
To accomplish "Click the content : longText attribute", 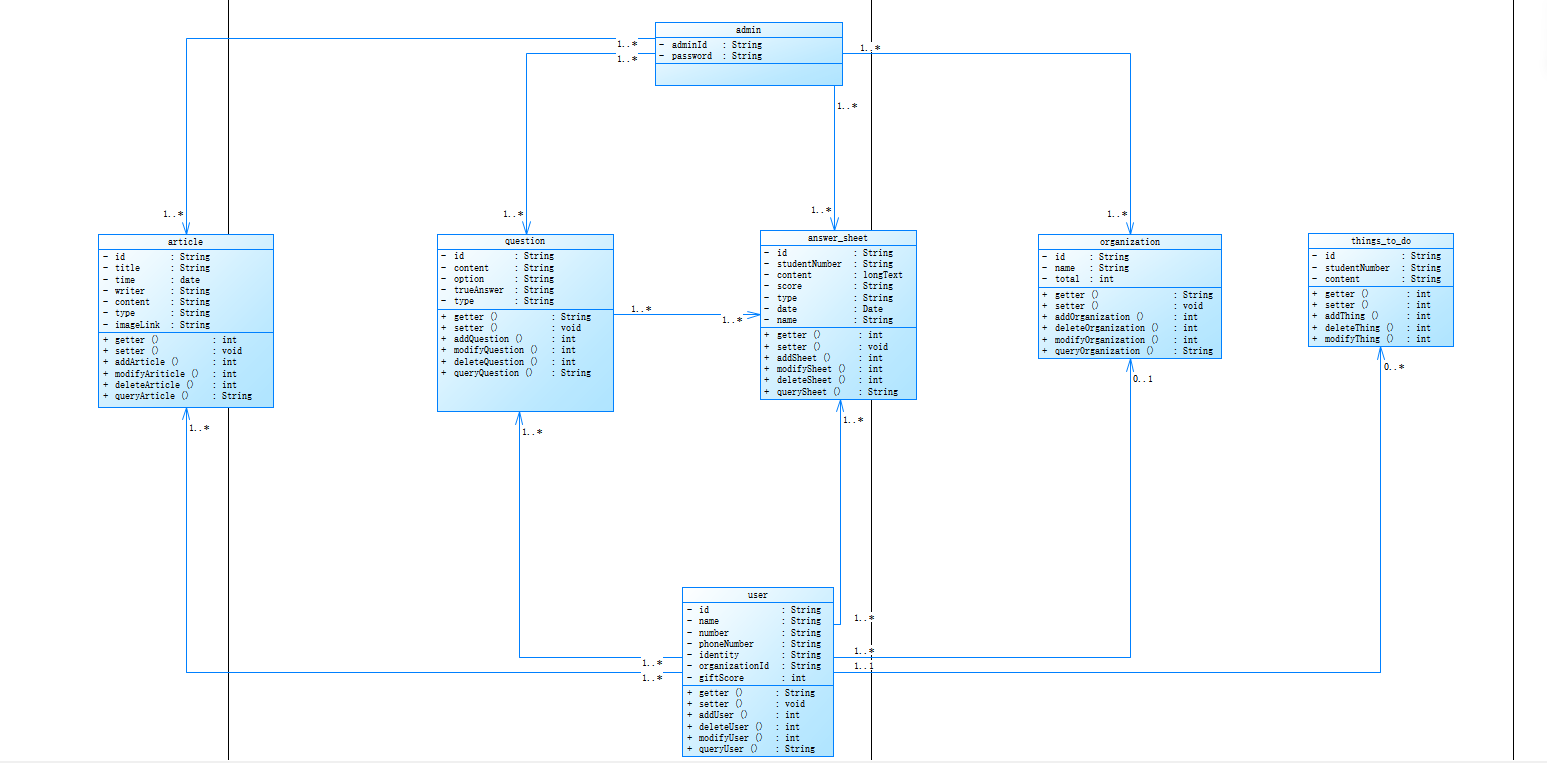I will pos(834,275).
